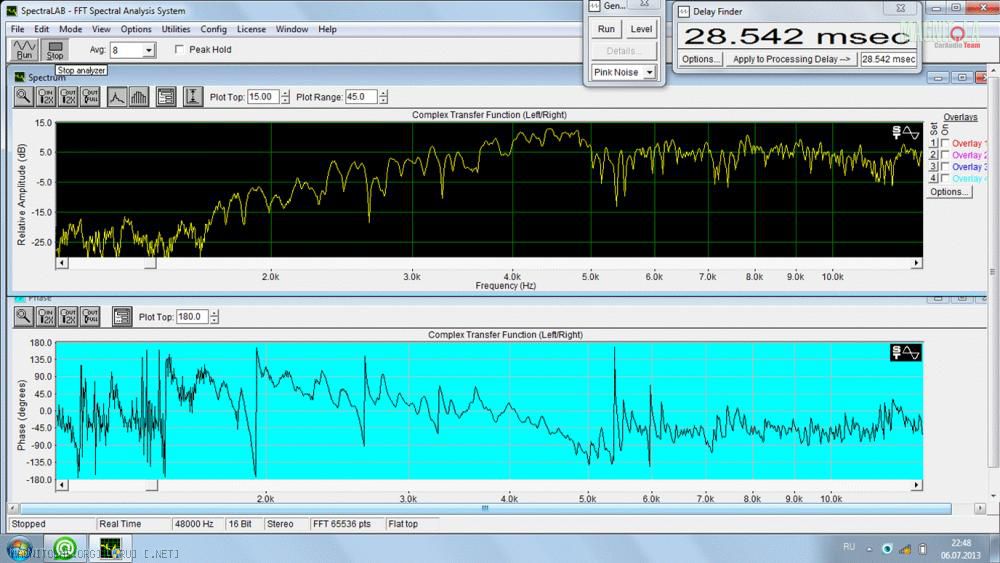Image resolution: width=1000 pixels, height=563 pixels.
Task: Click the network signal tray icon
Action: tap(905, 548)
